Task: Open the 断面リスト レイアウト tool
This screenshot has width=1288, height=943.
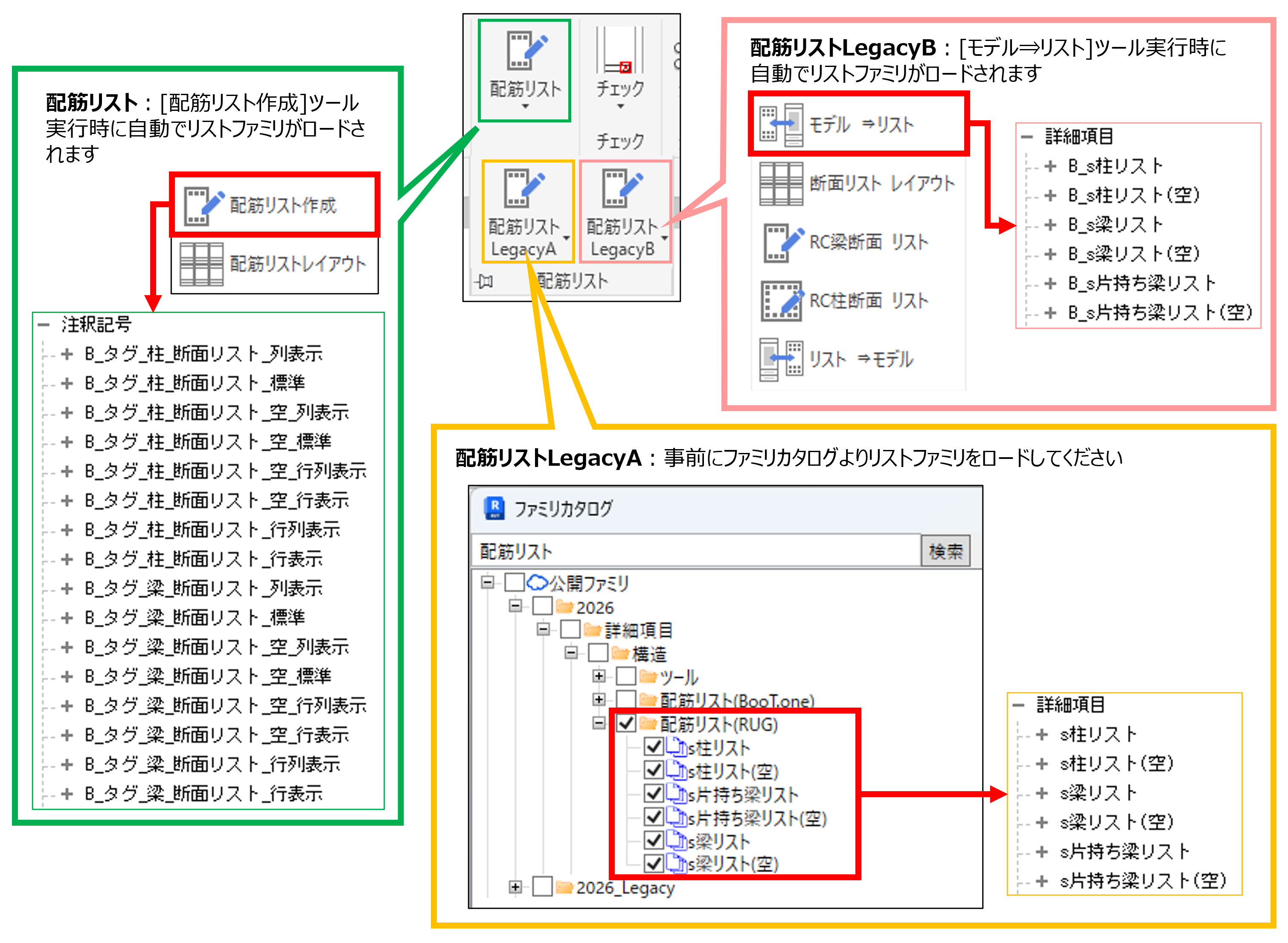Action: coord(857,183)
